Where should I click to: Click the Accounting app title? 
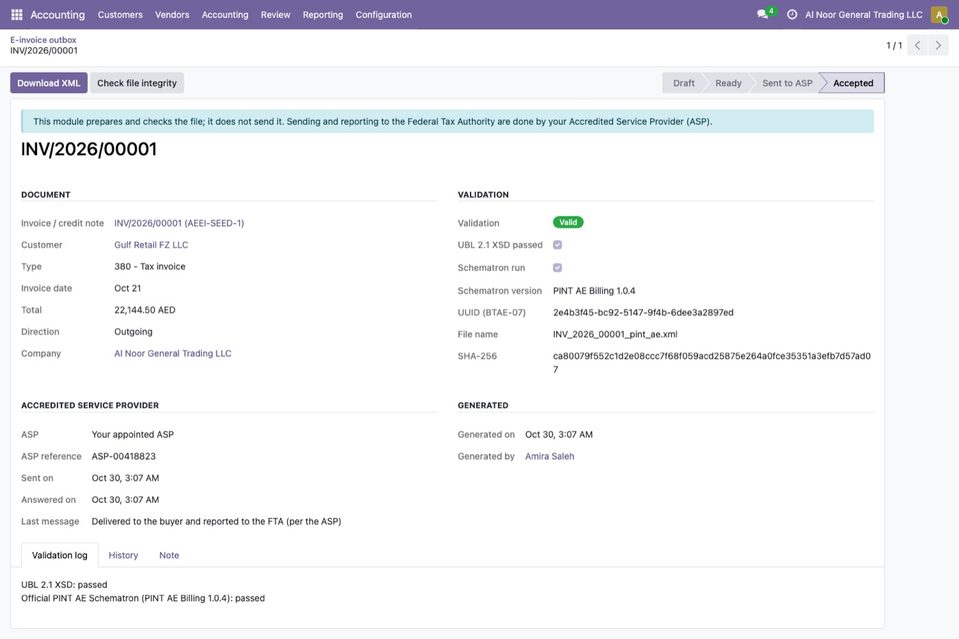[57, 15]
